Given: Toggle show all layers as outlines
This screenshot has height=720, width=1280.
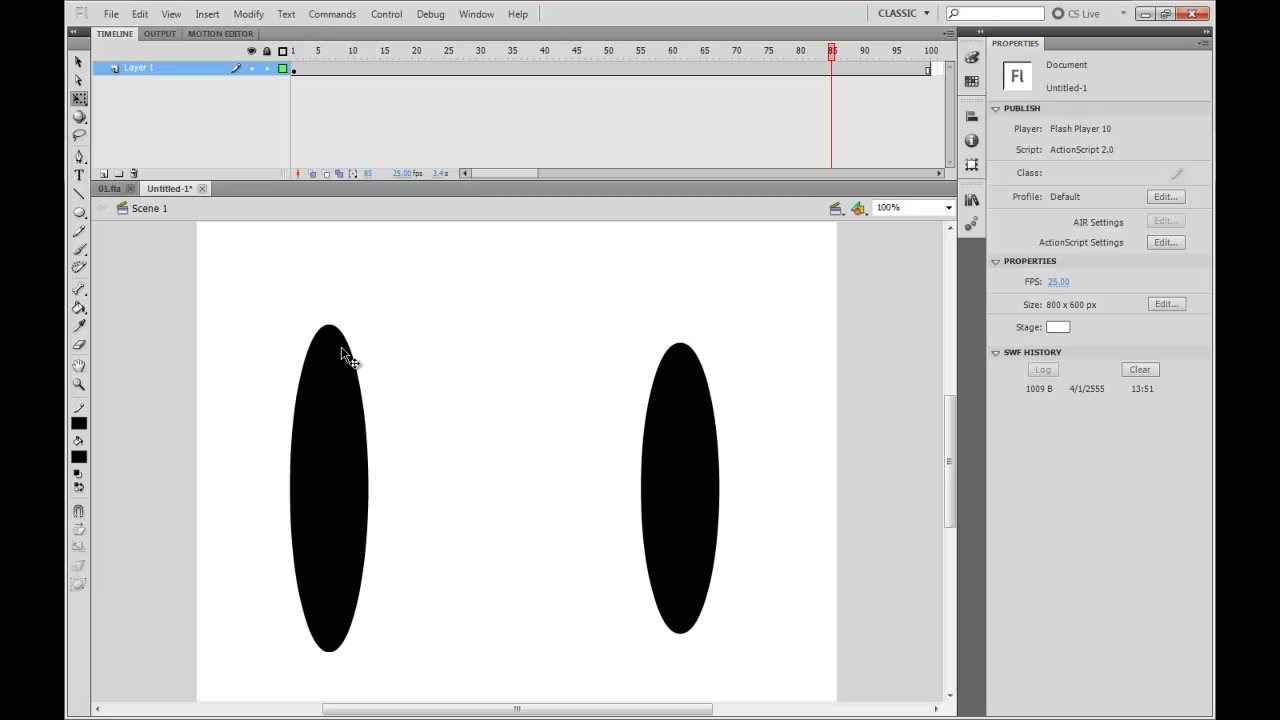Looking at the screenshot, I should [283, 51].
